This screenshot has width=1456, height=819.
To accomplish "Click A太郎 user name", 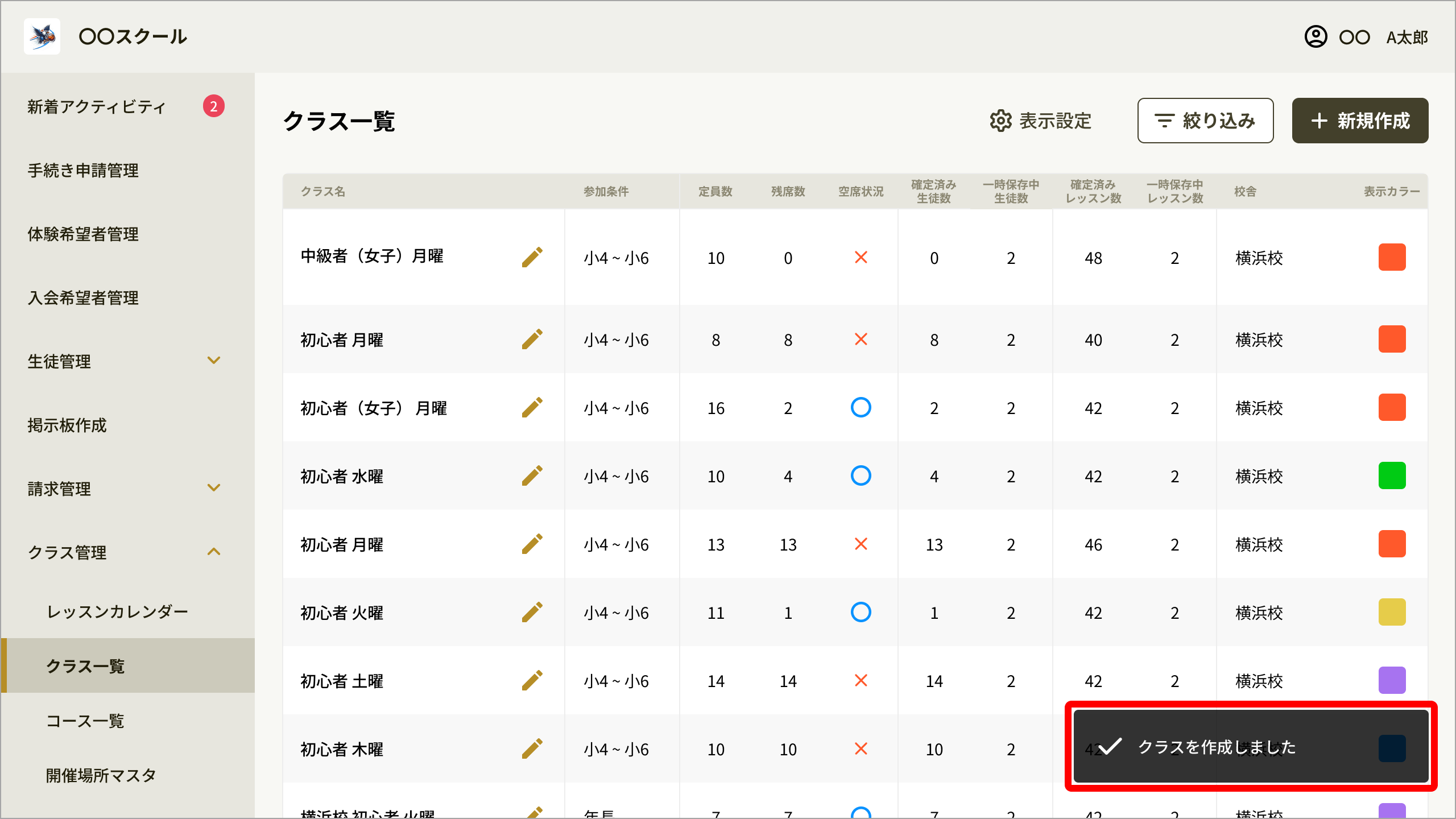I will coord(1407,38).
